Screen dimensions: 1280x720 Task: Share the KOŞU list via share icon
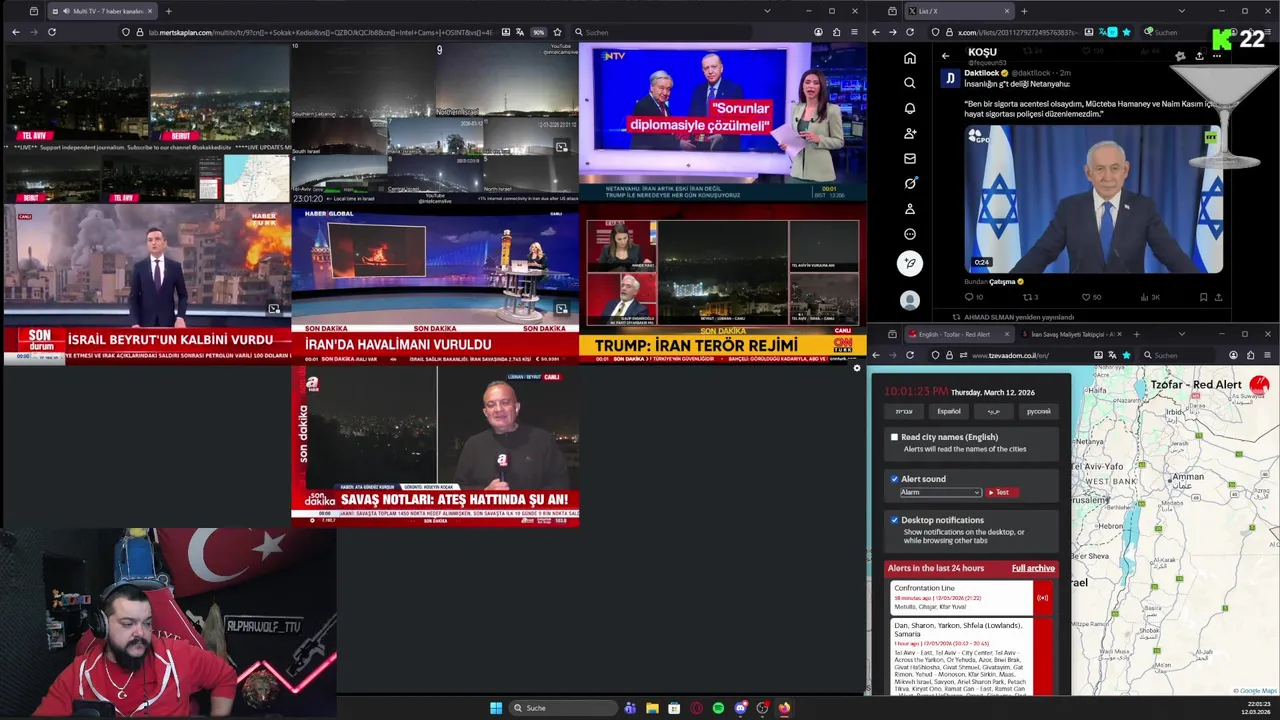[1198, 56]
